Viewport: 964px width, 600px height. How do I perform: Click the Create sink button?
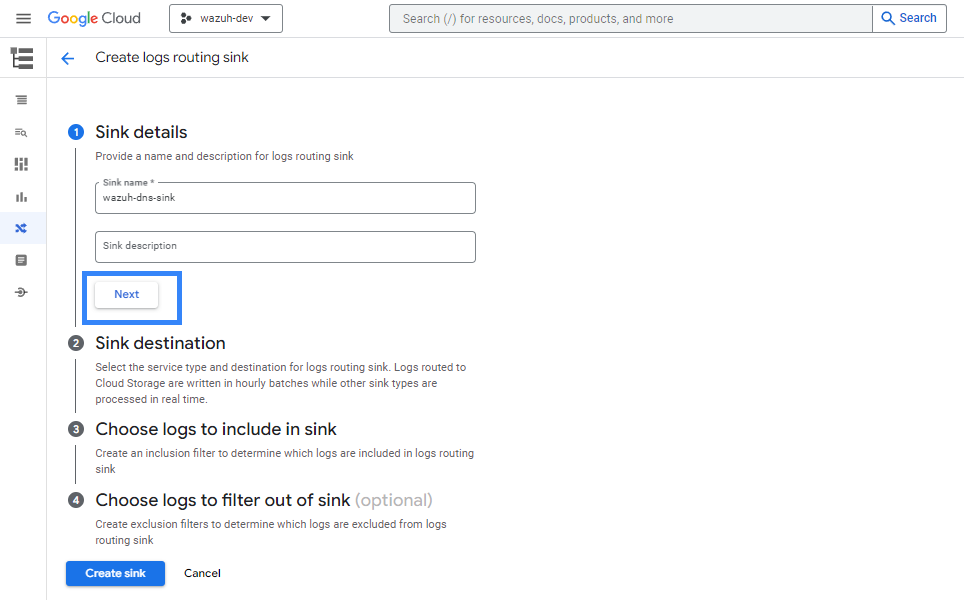(115, 573)
